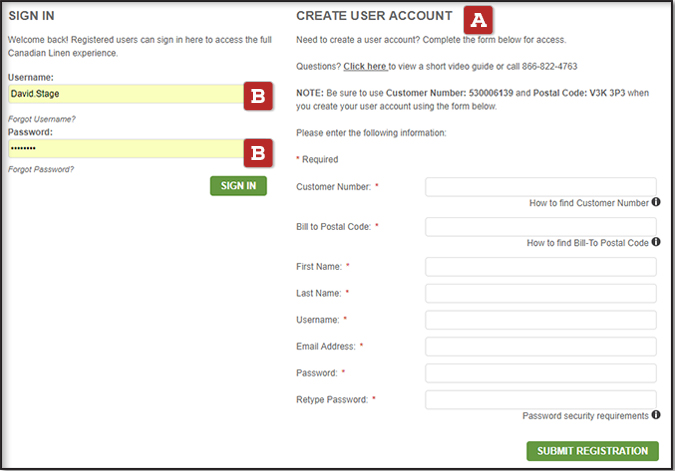Open the Forgot Password link

click(41, 169)
